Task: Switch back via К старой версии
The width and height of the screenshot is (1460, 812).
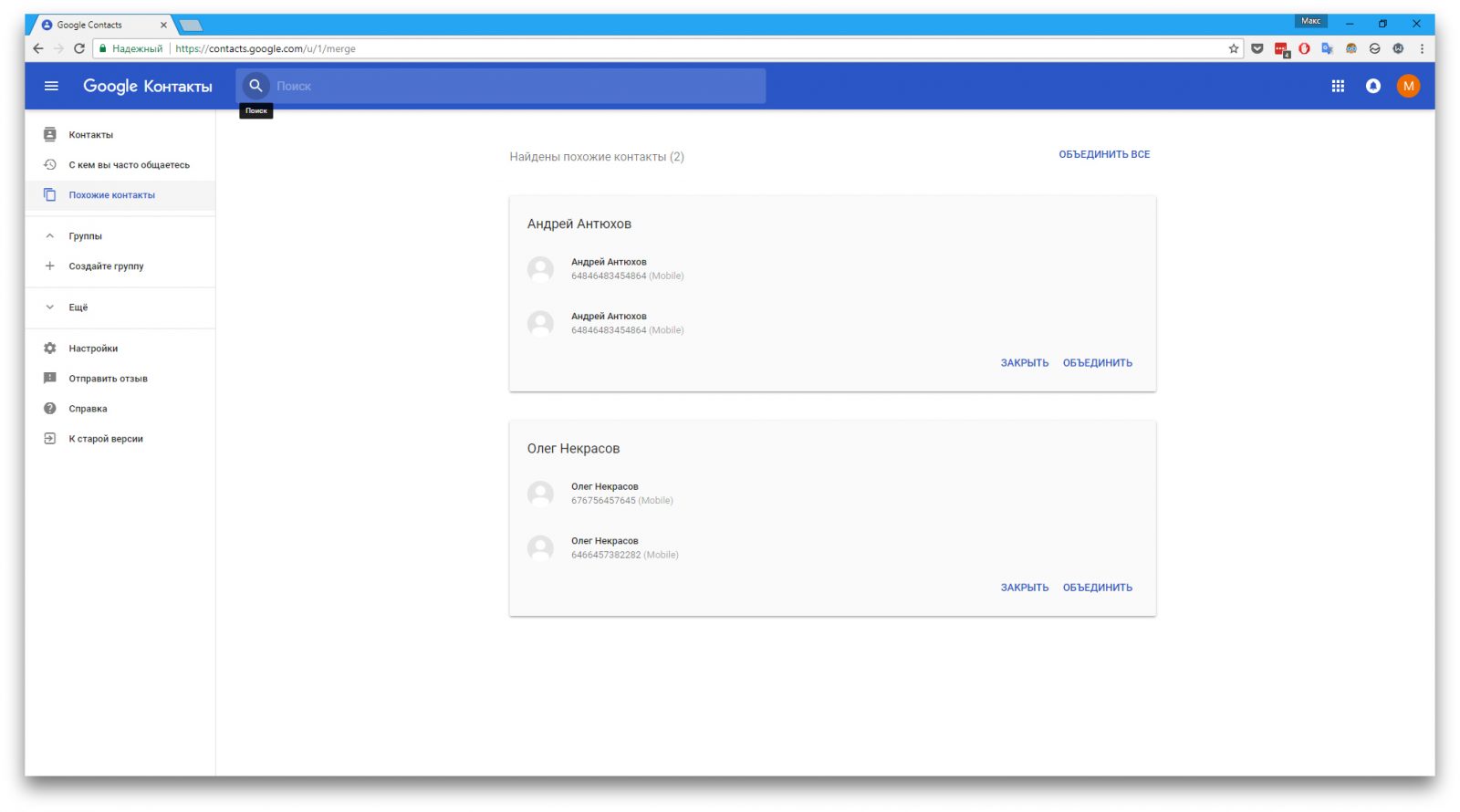Action: [x=105, y=439]
